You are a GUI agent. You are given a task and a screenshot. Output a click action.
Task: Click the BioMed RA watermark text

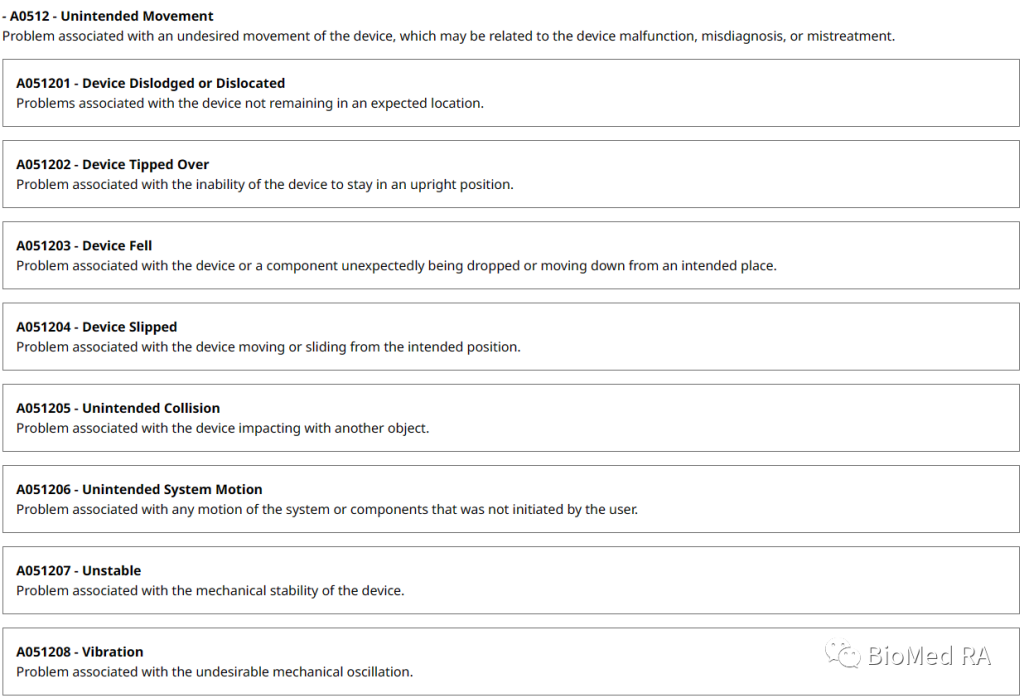point(929,656)
